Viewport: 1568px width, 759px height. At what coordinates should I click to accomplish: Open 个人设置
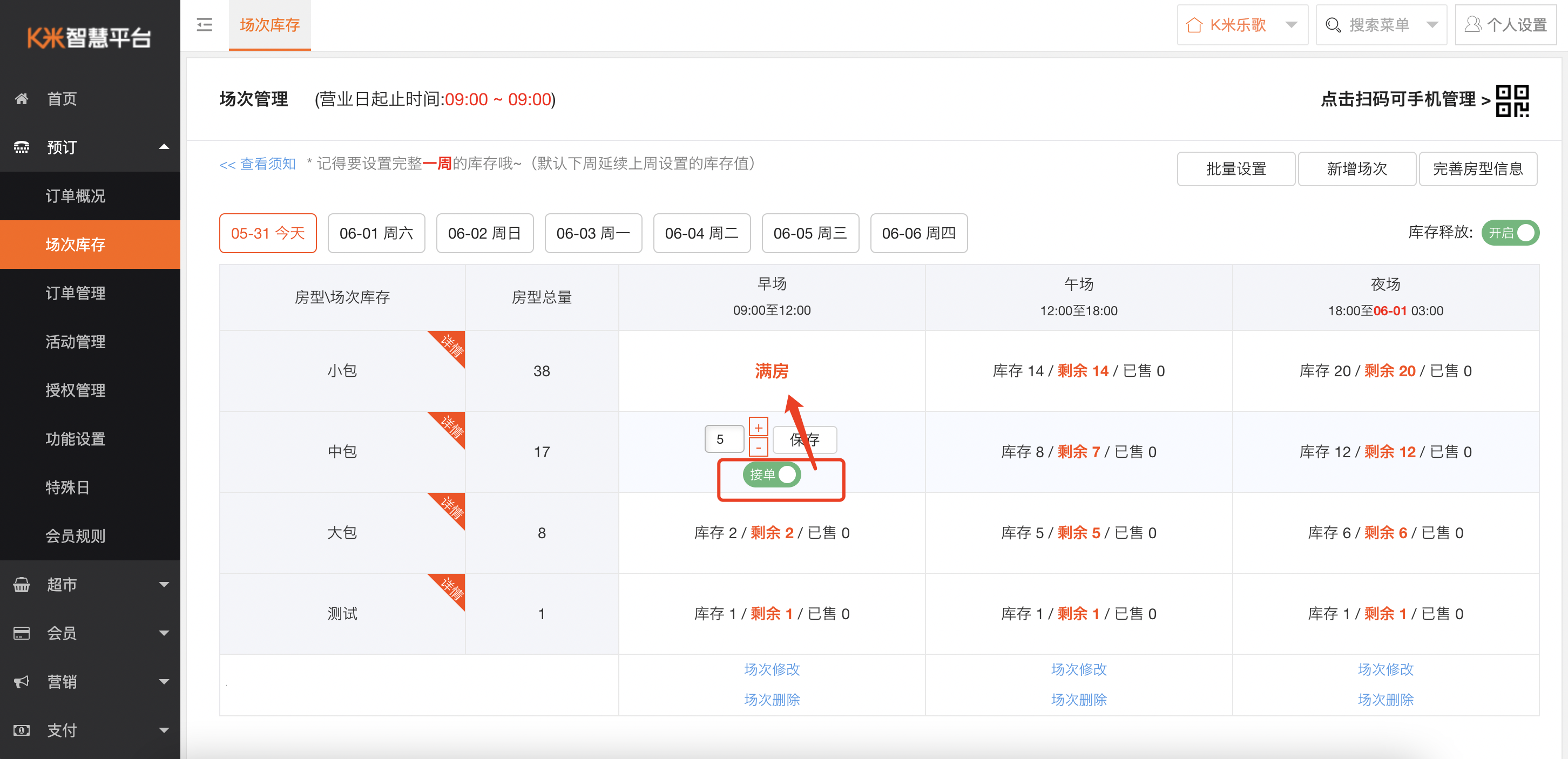[x=1506, y=25]
